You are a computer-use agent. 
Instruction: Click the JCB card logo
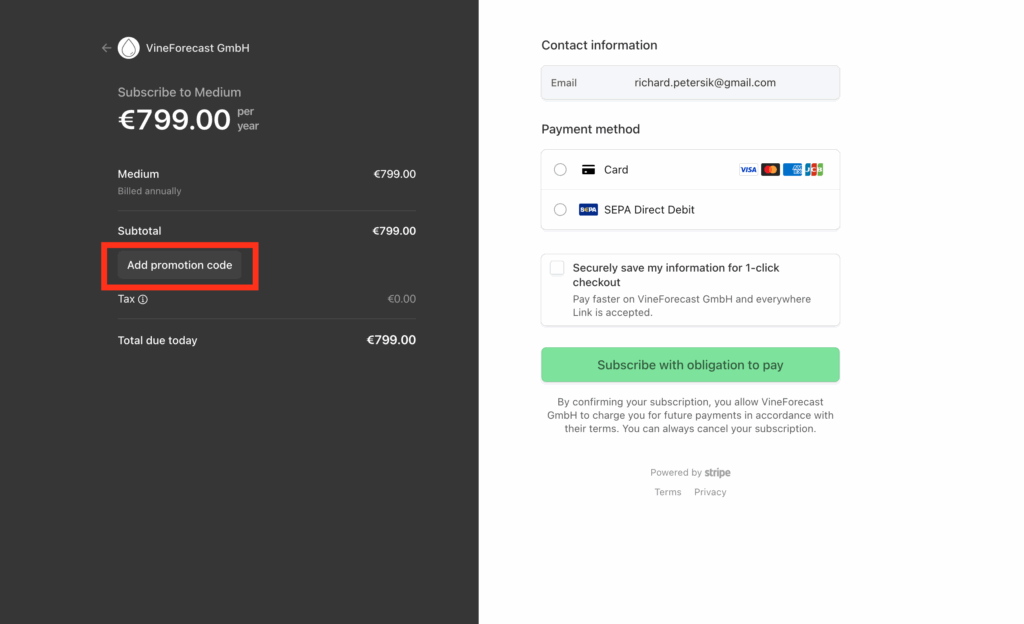(814, 170)
